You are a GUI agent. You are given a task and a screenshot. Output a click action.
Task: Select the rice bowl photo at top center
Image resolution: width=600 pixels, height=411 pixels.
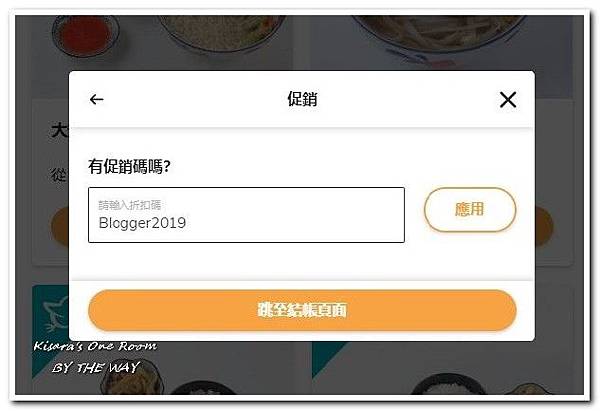pos(222,33)
